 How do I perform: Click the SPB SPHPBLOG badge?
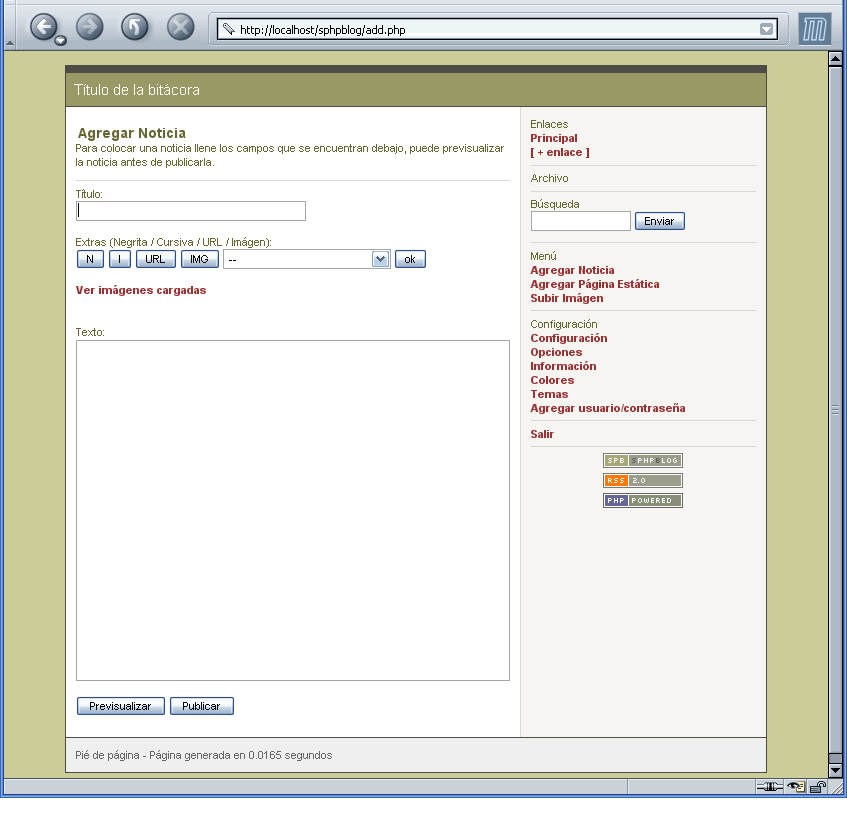pos(641,460)
